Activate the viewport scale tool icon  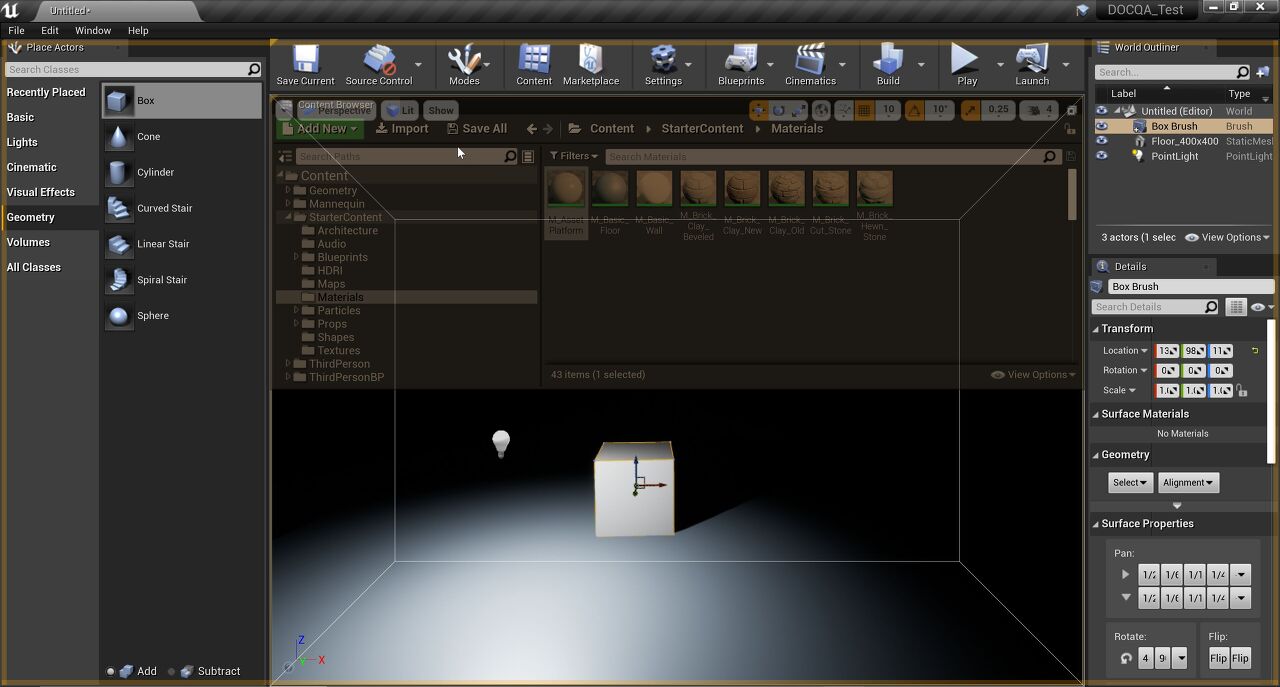[797, 110]
